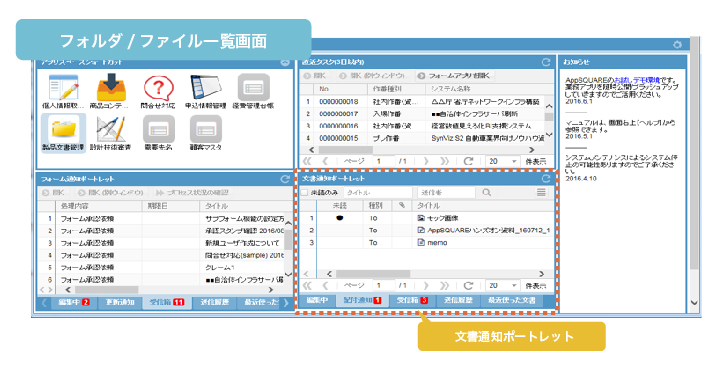Select the 最近使った文書 tab in document portlet
The height and width of the screenshot is (380, 720).
click(511, 301)
